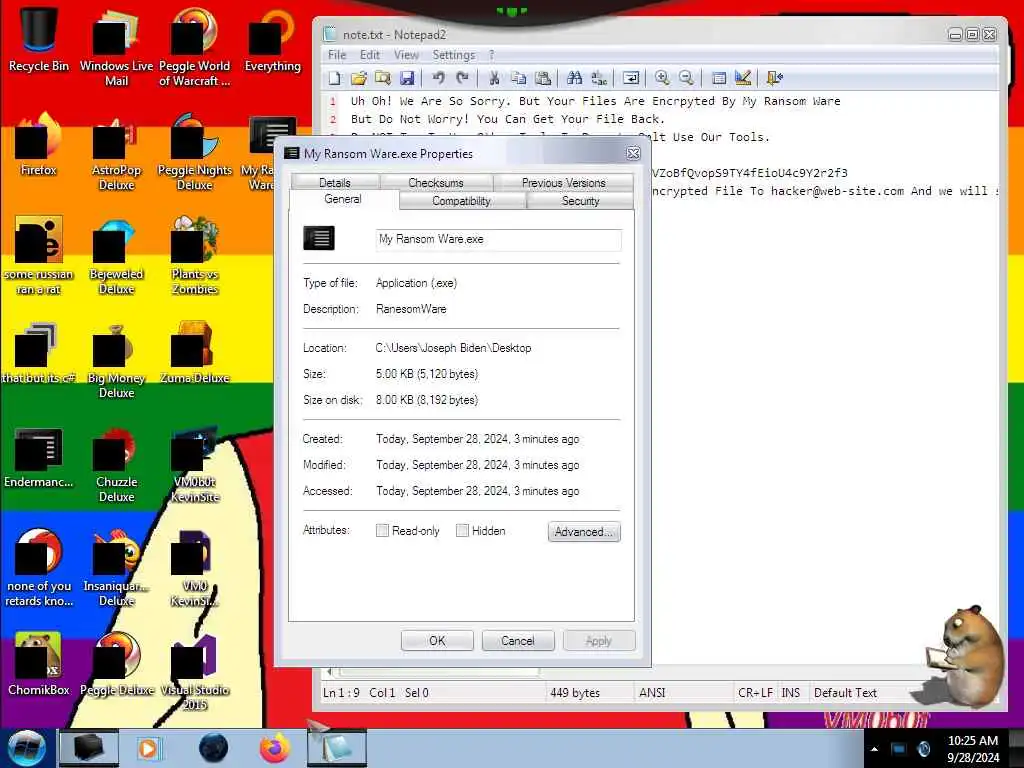Cut selection using the scissors icon
This screenshot has width=1024, height=768.
coord(494,78)
